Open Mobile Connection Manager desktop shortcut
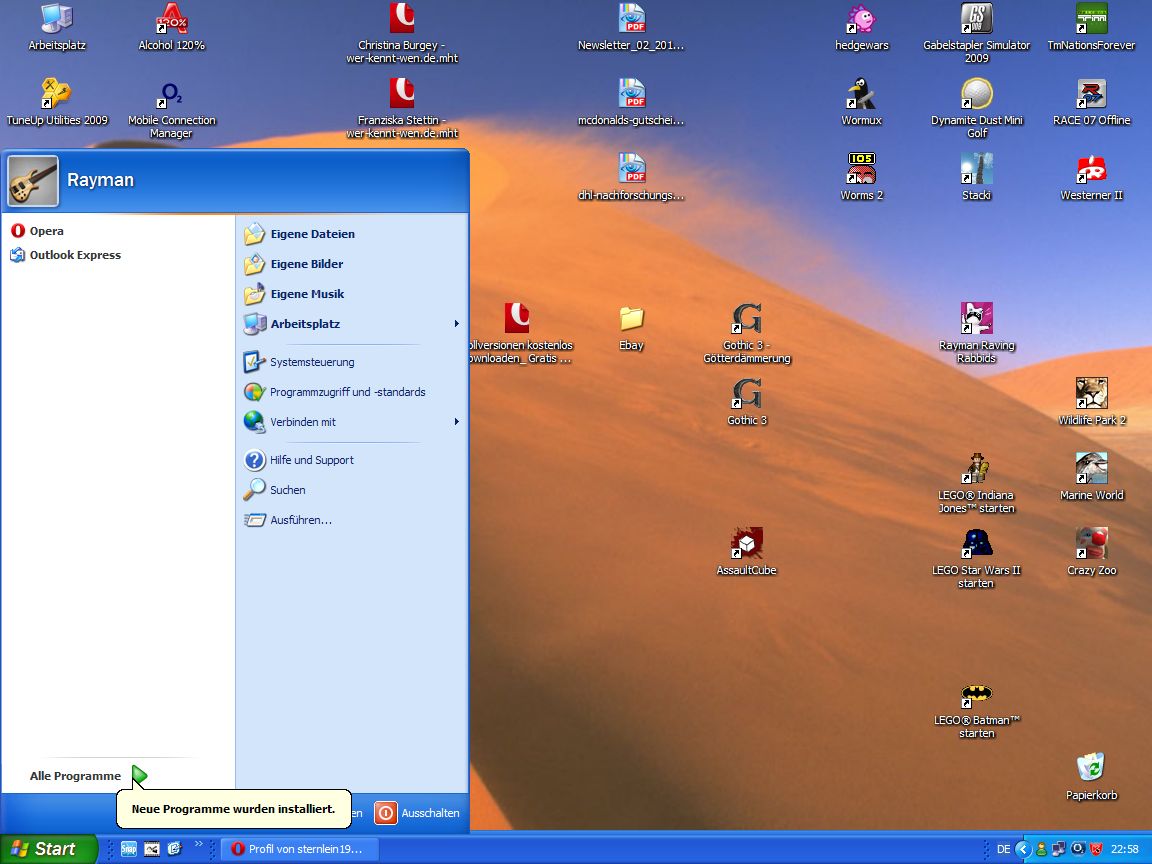The width and height of the screenshot is (1152, 864). 171,109
